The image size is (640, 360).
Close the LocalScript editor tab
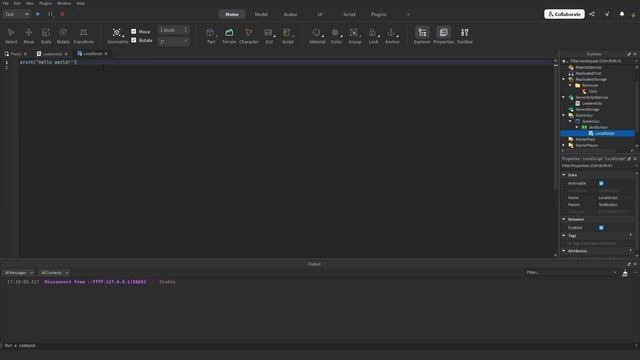point(106,53)
